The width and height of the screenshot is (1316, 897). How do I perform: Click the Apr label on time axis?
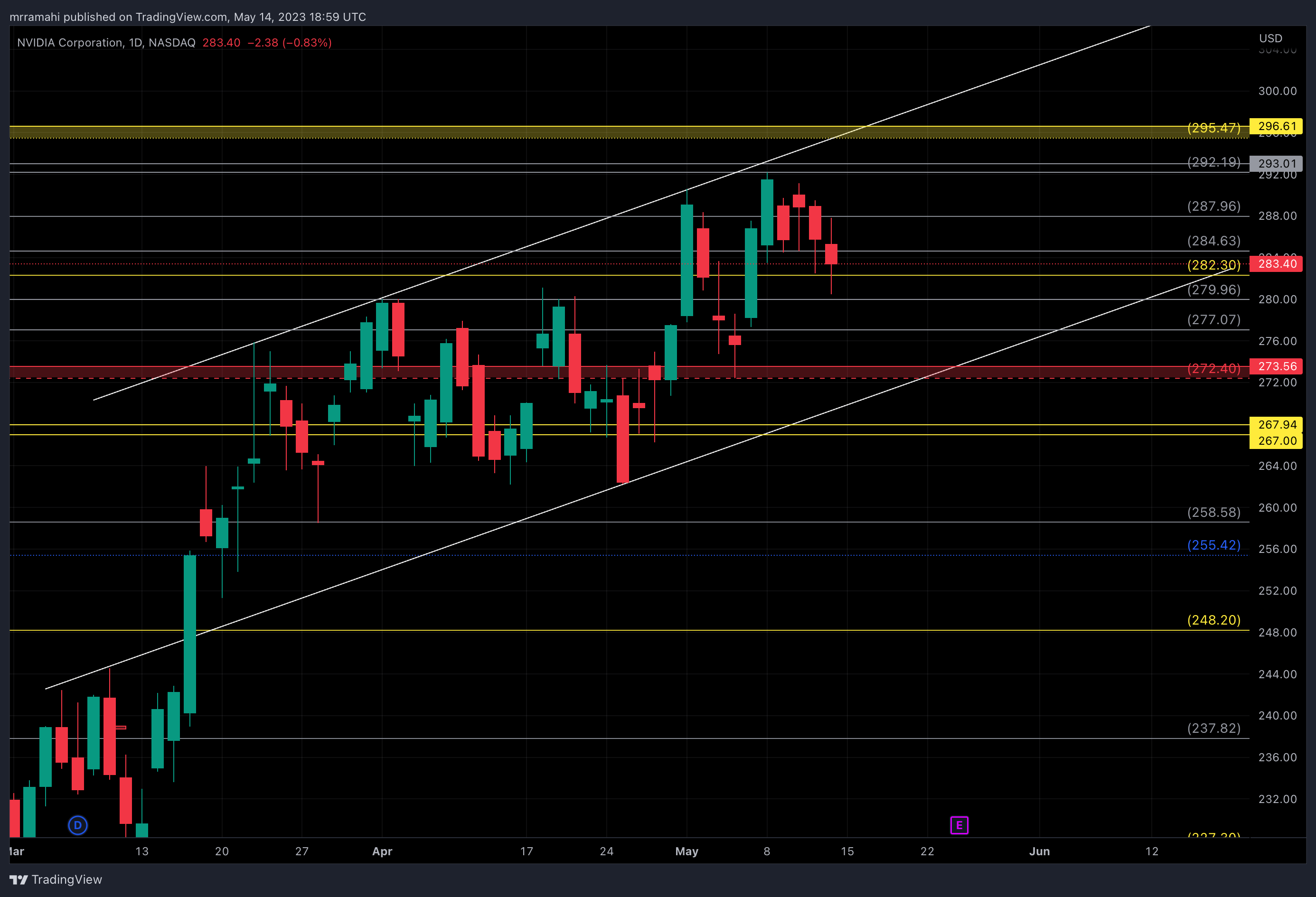pos(382,851)
